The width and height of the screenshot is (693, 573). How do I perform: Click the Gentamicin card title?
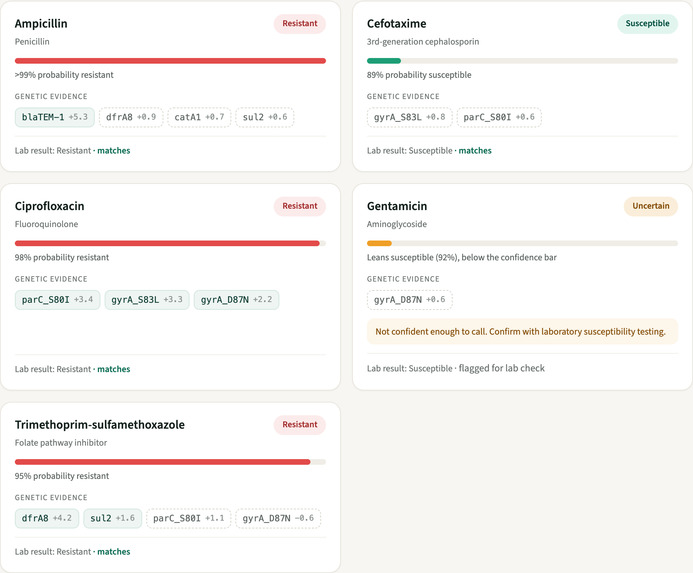pos(397,206)
